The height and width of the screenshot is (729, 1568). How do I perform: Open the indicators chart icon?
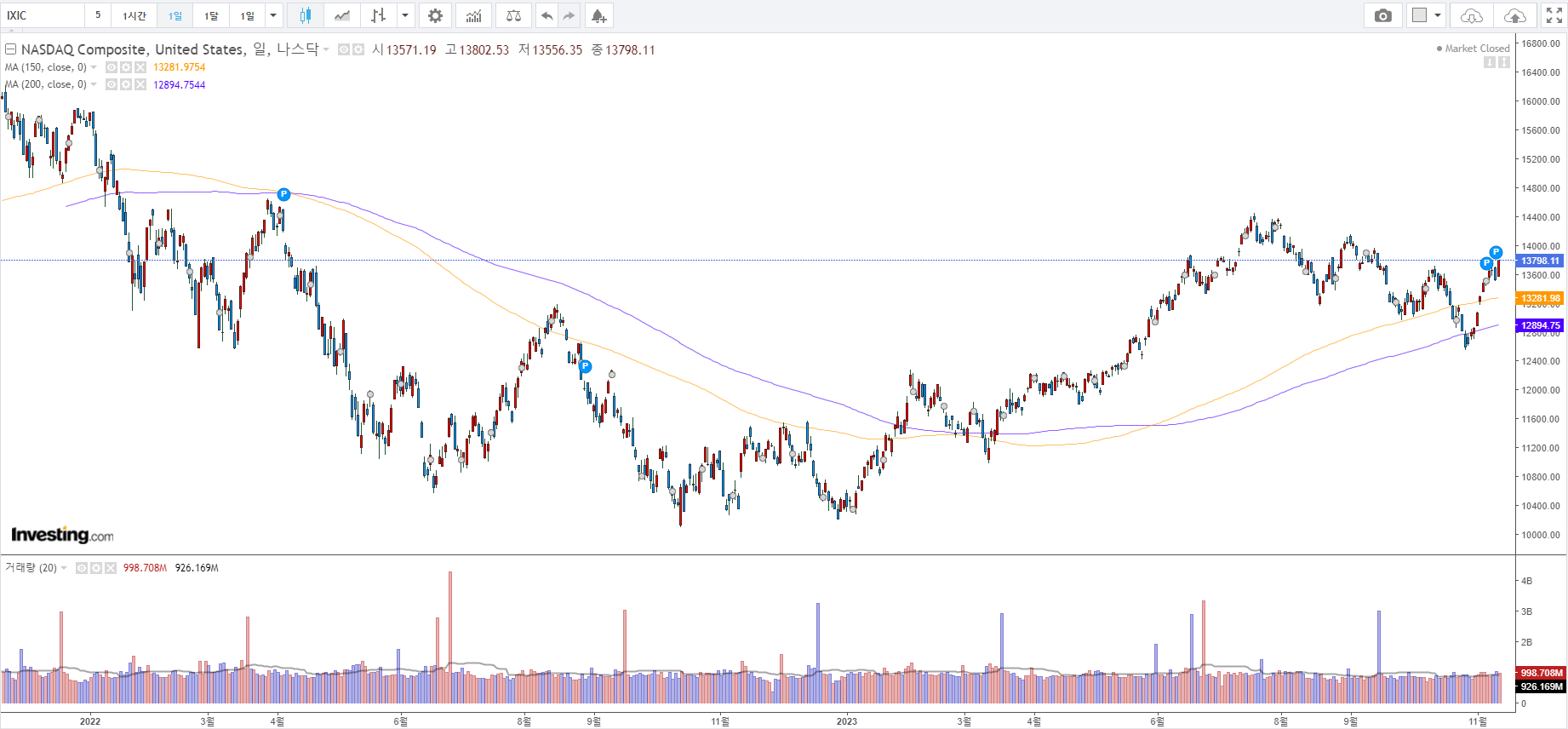coord(473,15)
